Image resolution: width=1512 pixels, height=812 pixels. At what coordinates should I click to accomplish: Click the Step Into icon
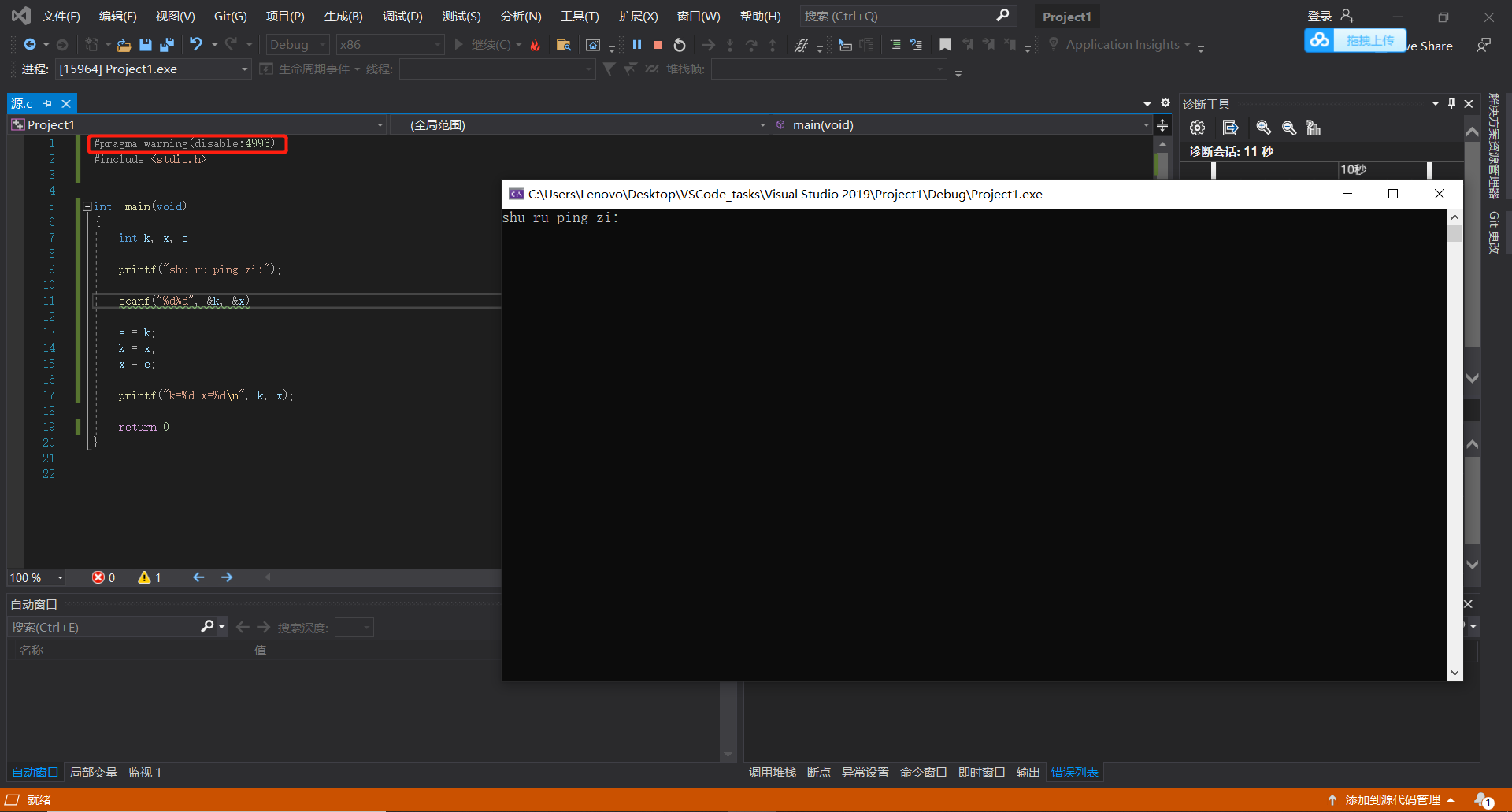(730, 45)
